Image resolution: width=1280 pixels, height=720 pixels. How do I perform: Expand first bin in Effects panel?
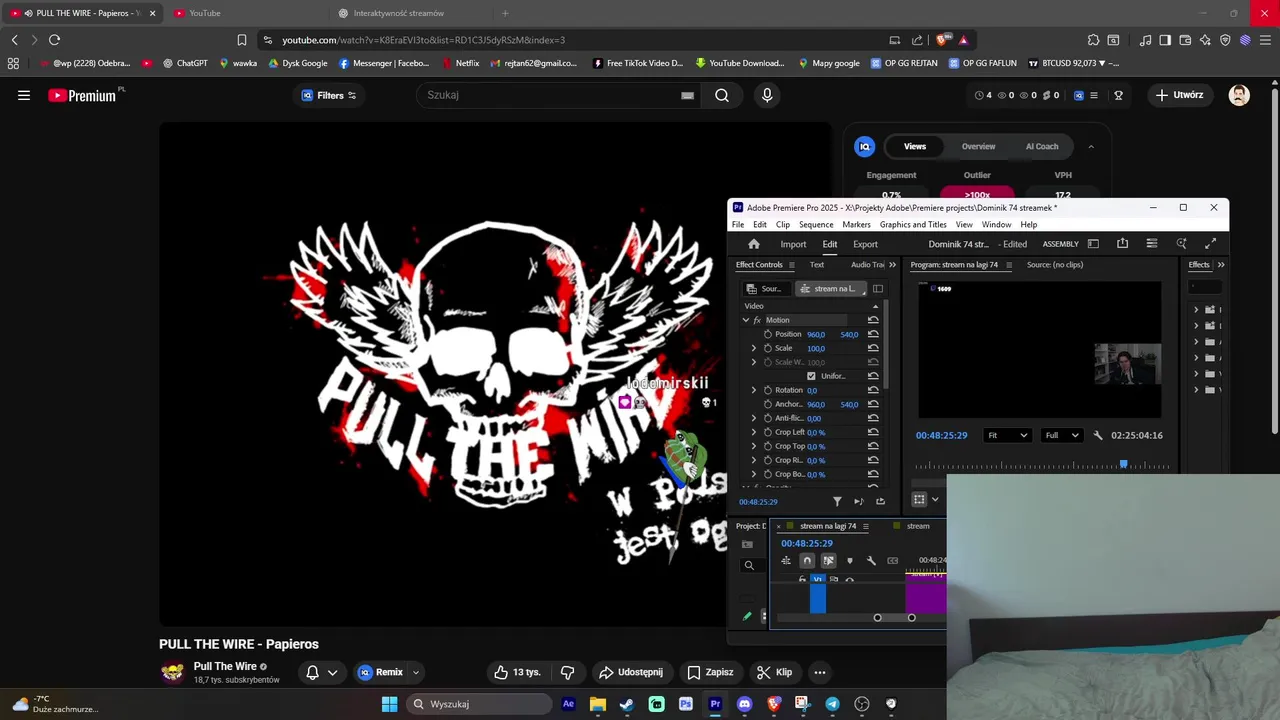click(x=1196, y=310)
